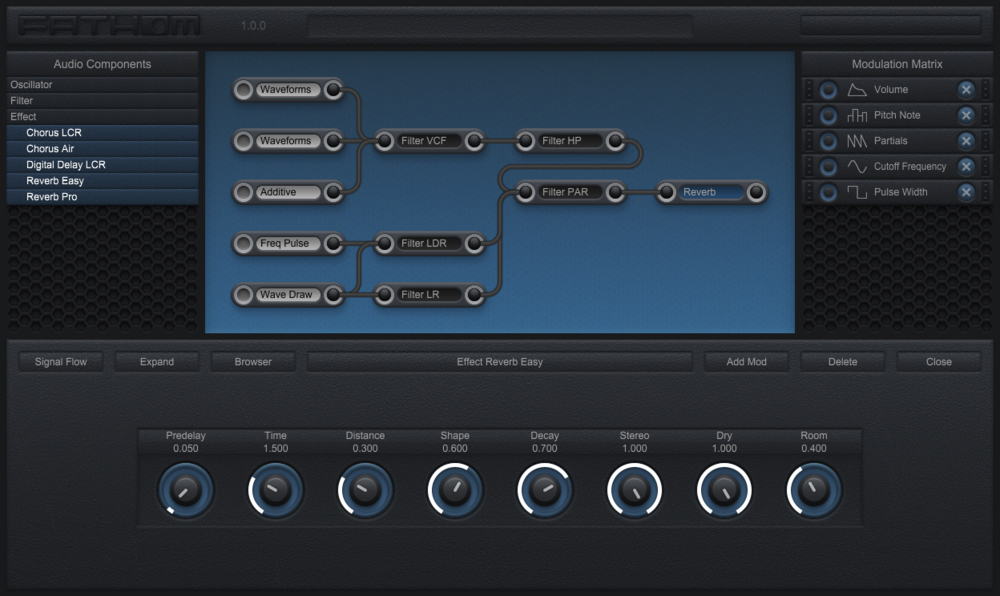Click the Modulation Matrix panel header
The image size is (1000, 596).
click(x=897, y=64)
